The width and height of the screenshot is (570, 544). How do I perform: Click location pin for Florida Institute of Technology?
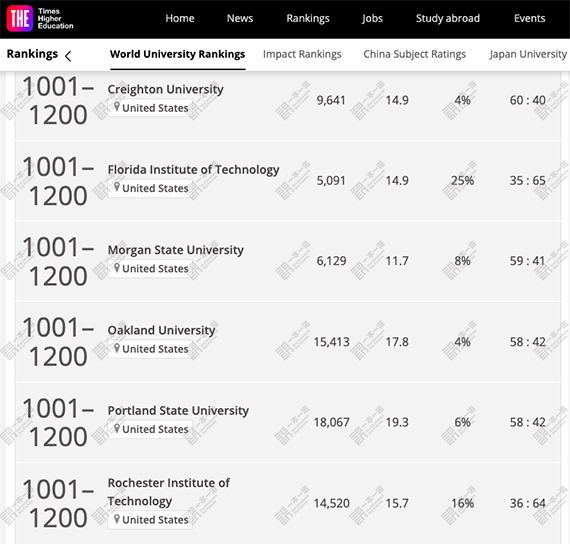click(117, 187)
